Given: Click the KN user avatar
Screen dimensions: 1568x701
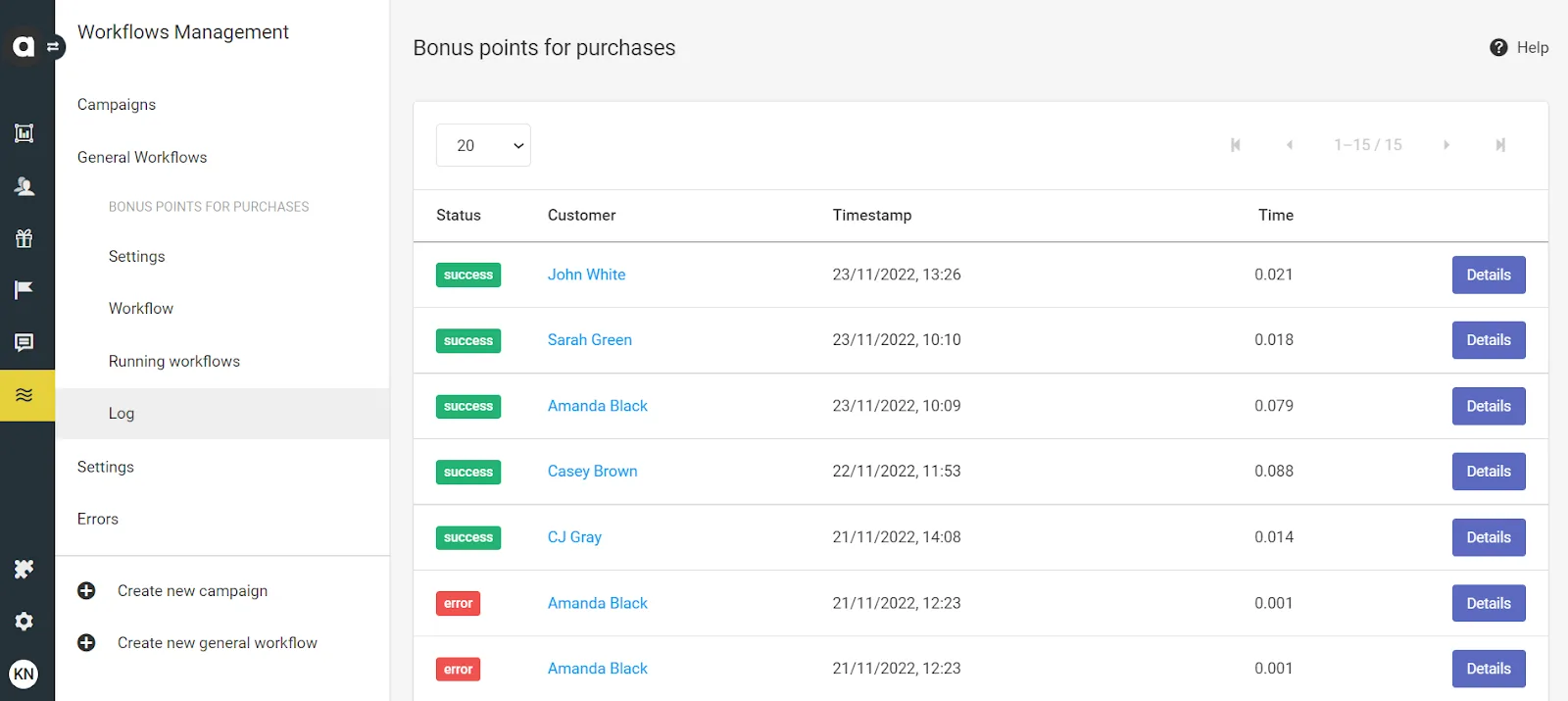Looking at the screenshot, I should 24,674.
